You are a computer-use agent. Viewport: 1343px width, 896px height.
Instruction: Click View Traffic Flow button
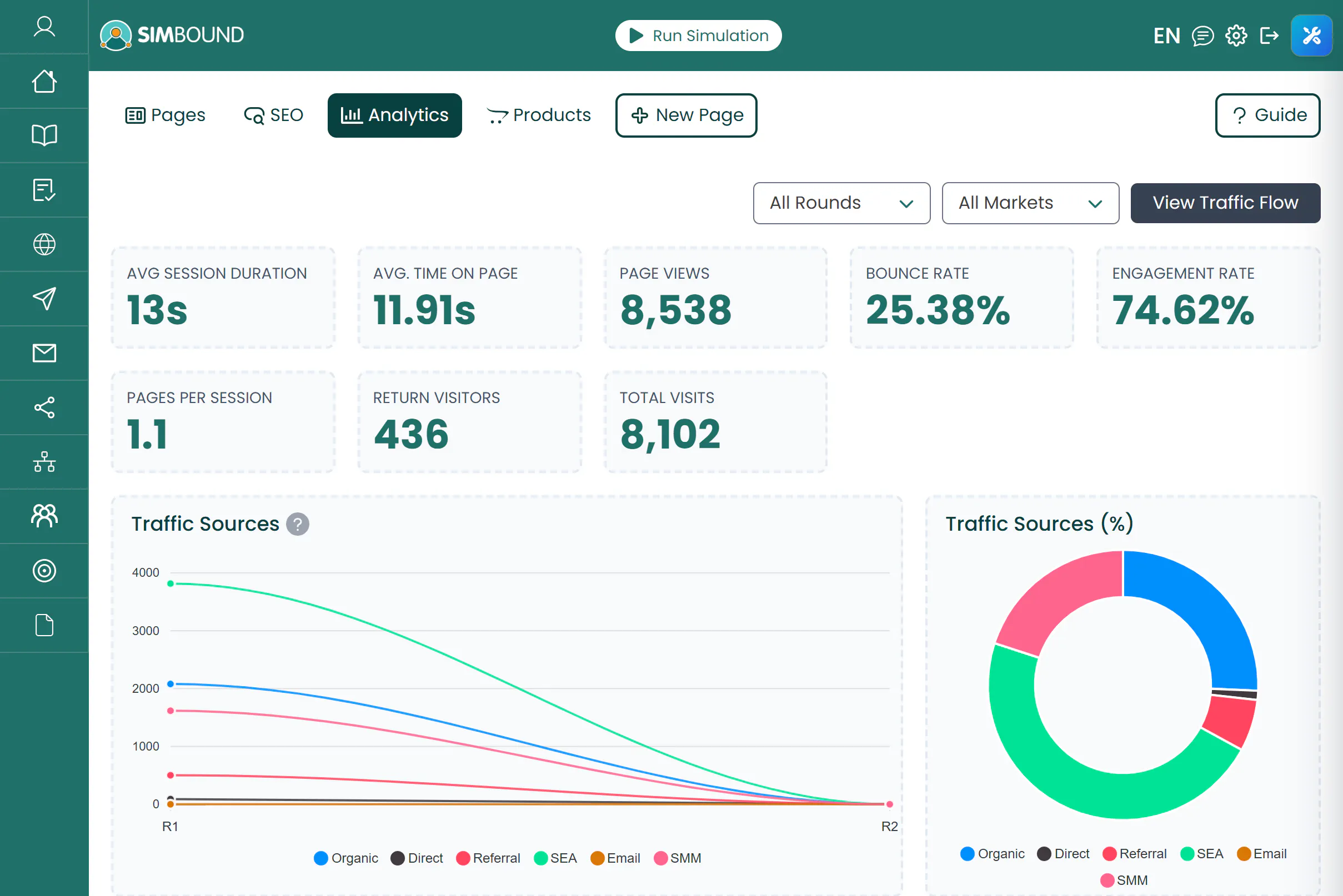[1225, 203]
